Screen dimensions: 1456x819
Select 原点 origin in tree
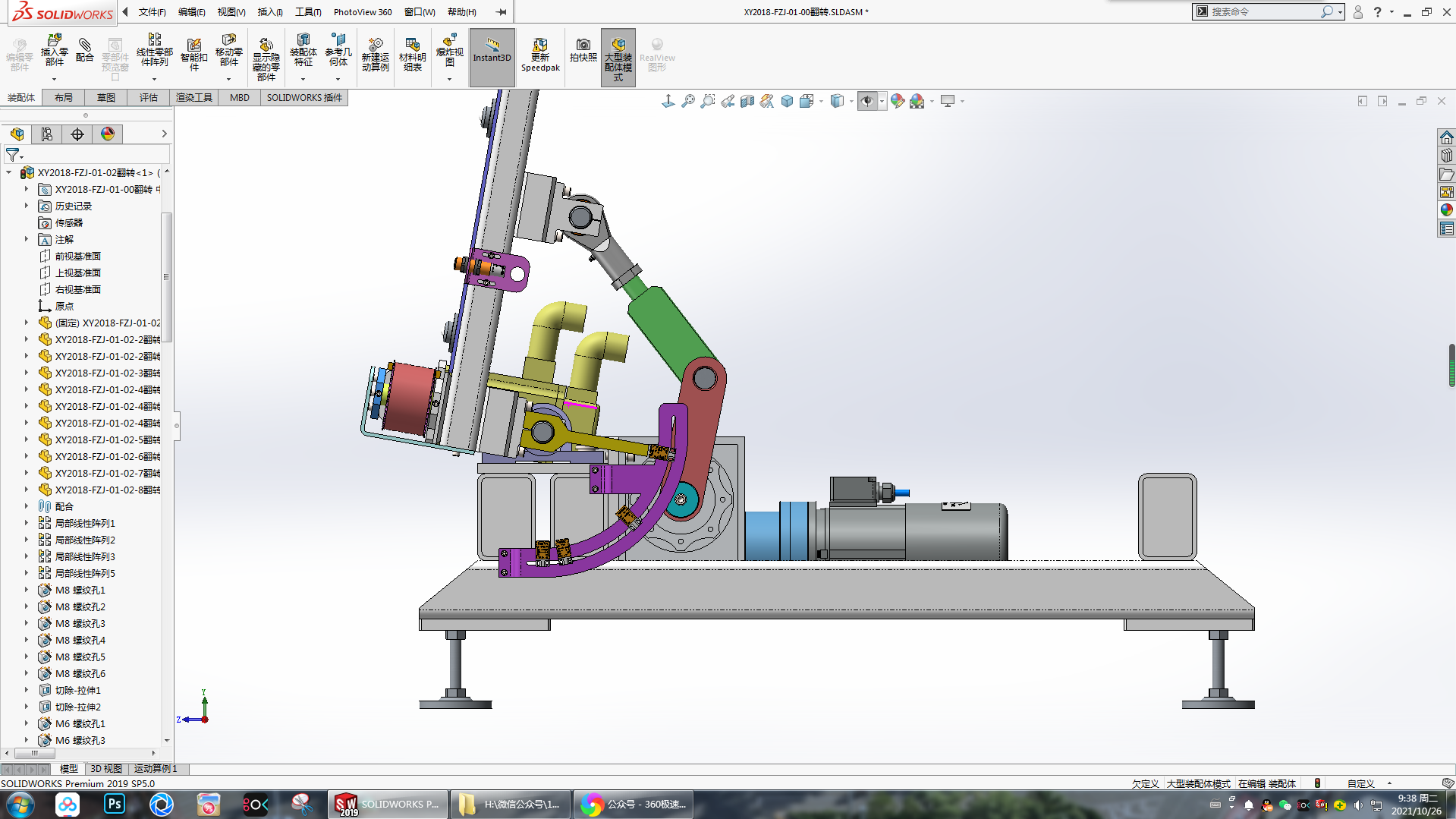tap(64, 306)
